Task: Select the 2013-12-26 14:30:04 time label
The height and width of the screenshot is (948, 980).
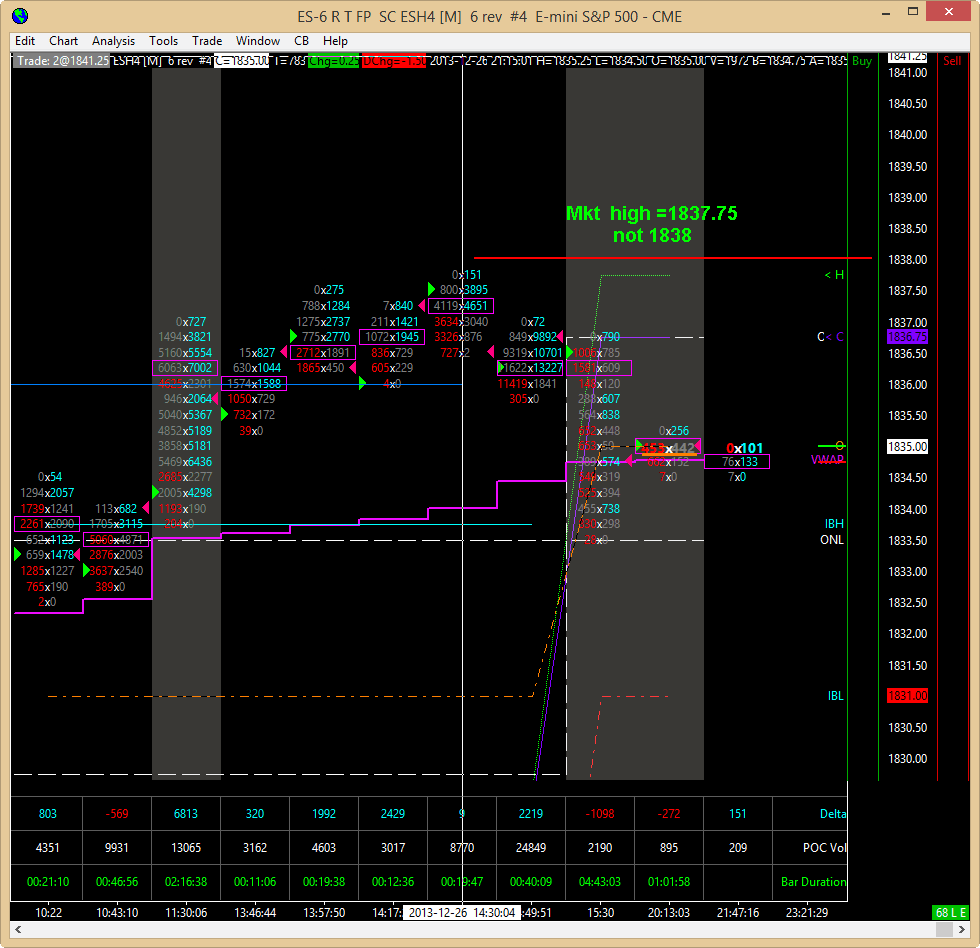Action: tap(462, 912)
